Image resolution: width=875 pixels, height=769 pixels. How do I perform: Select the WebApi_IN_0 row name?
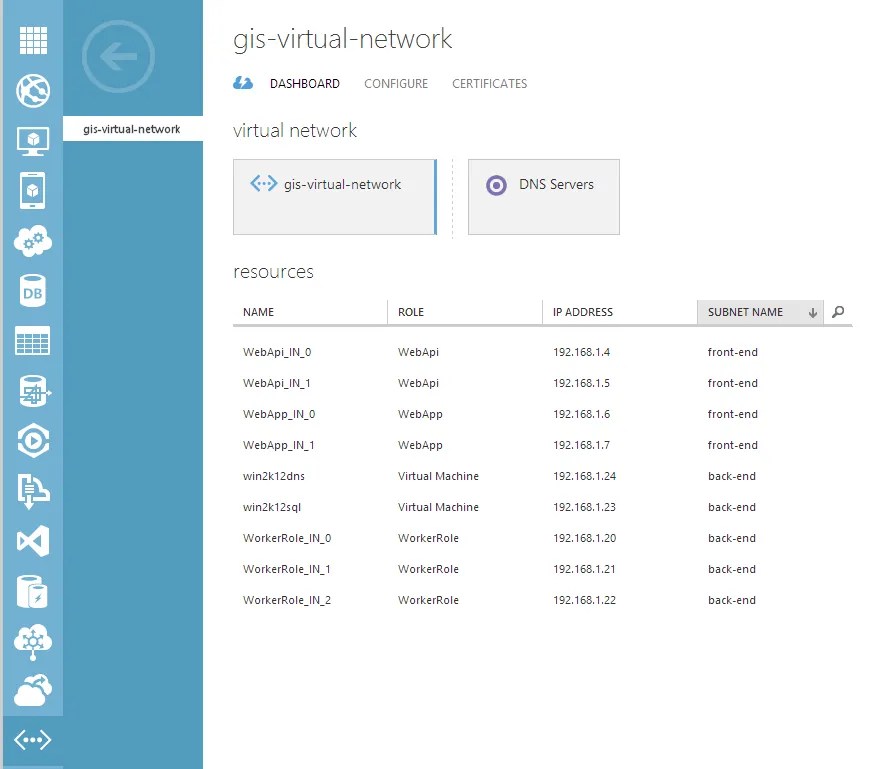tap(277, 352)
